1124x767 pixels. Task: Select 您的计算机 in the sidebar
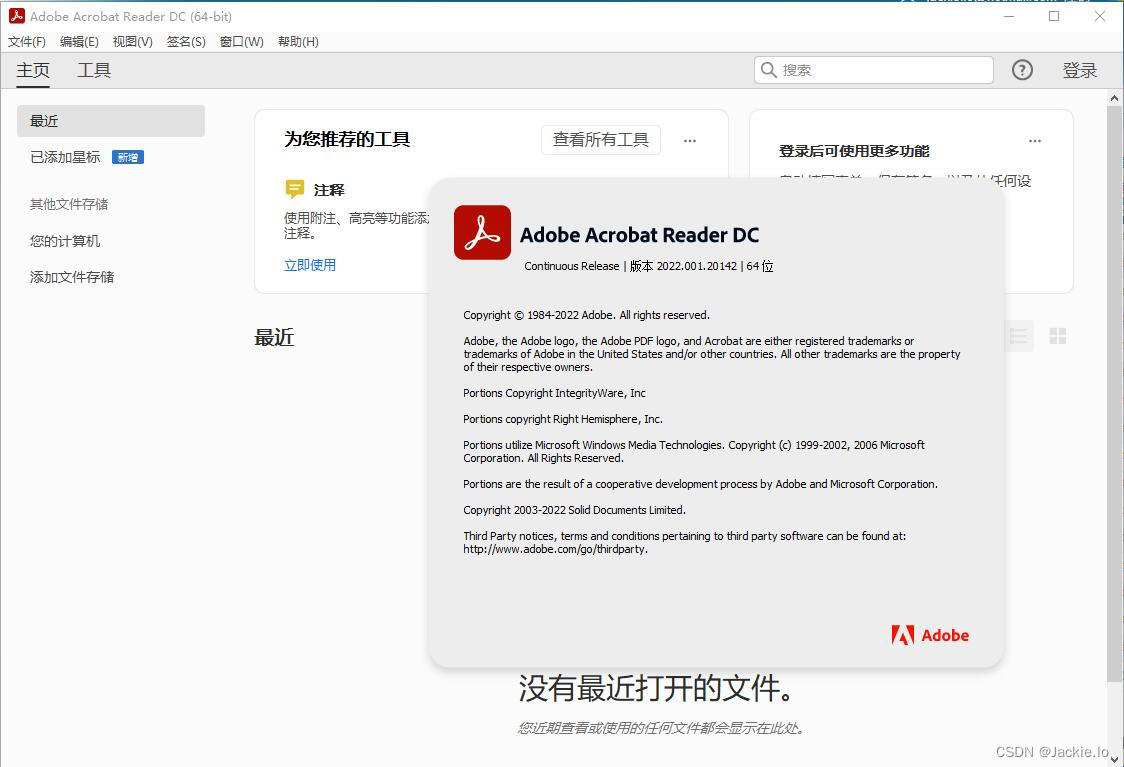(65, 241)
